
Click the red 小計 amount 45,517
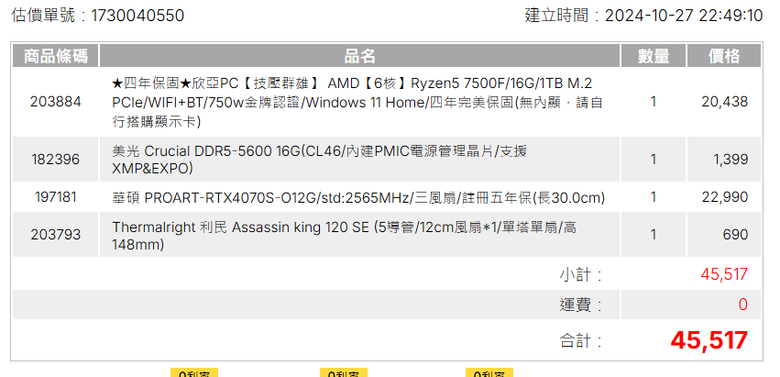(724, 274)
